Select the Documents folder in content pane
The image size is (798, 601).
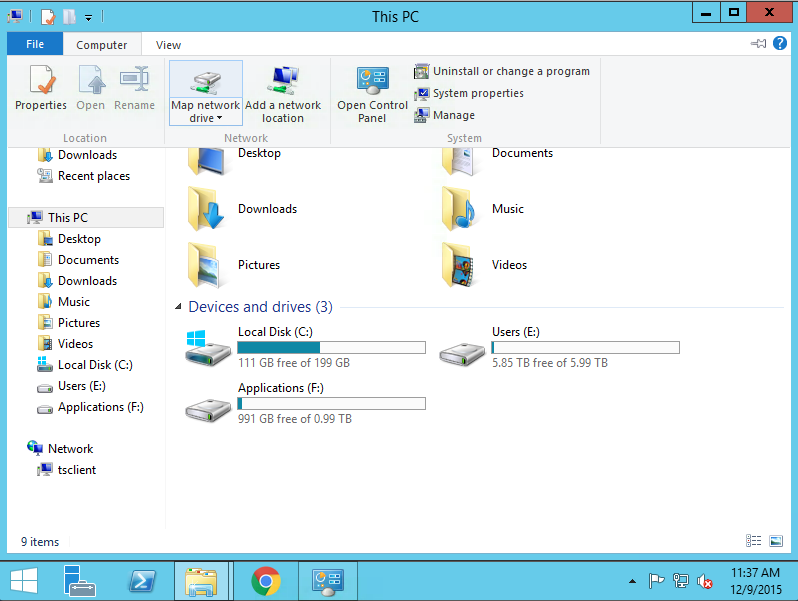pyautogui.click(x=498, y=161)
